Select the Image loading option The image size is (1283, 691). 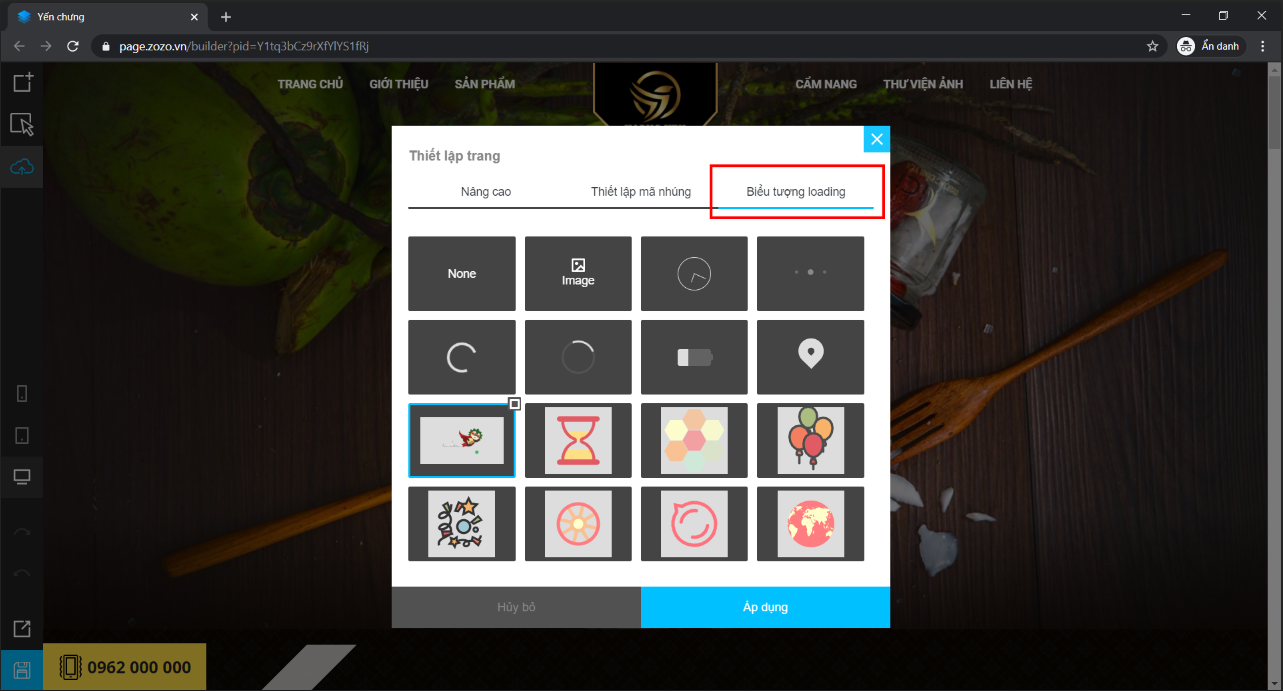click(578, 274)
